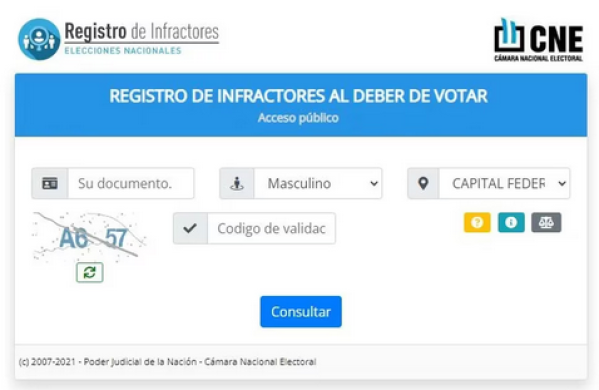Click the Acceso público subtitle
The image size is (599, 390).
pyautogui.click(x=298, y=118)
